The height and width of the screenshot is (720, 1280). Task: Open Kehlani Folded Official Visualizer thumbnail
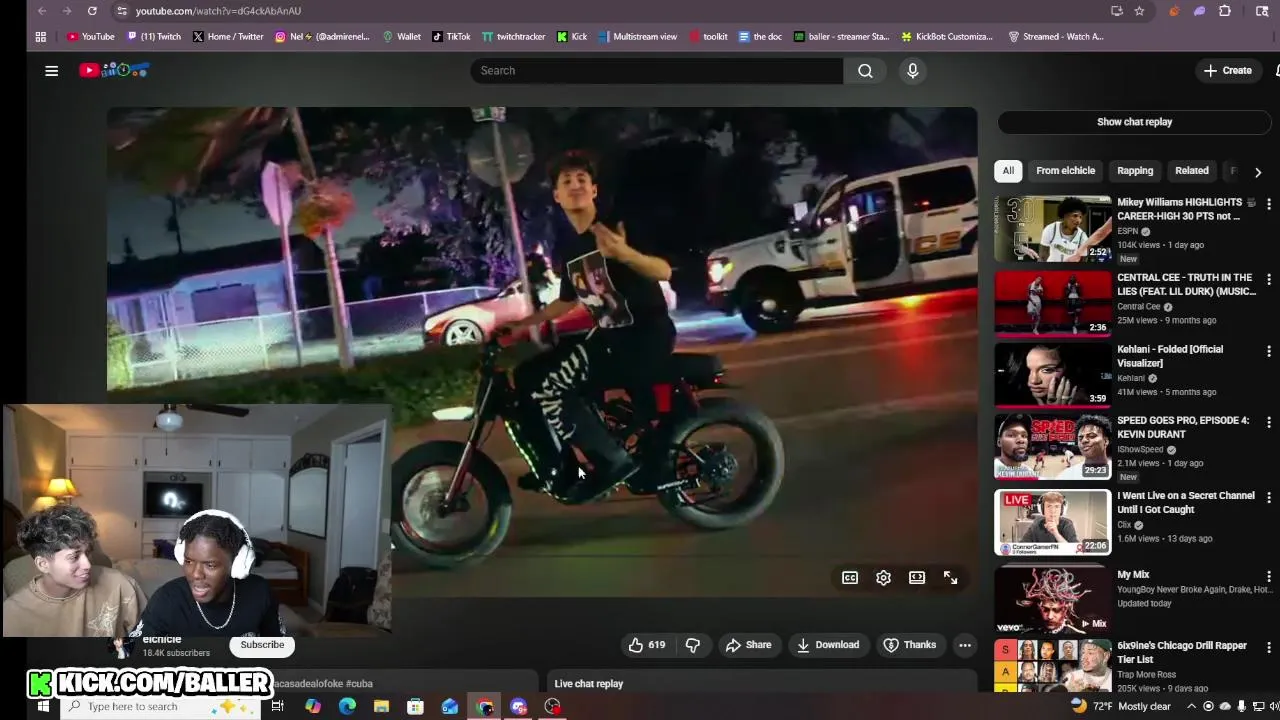[1052, 376]
